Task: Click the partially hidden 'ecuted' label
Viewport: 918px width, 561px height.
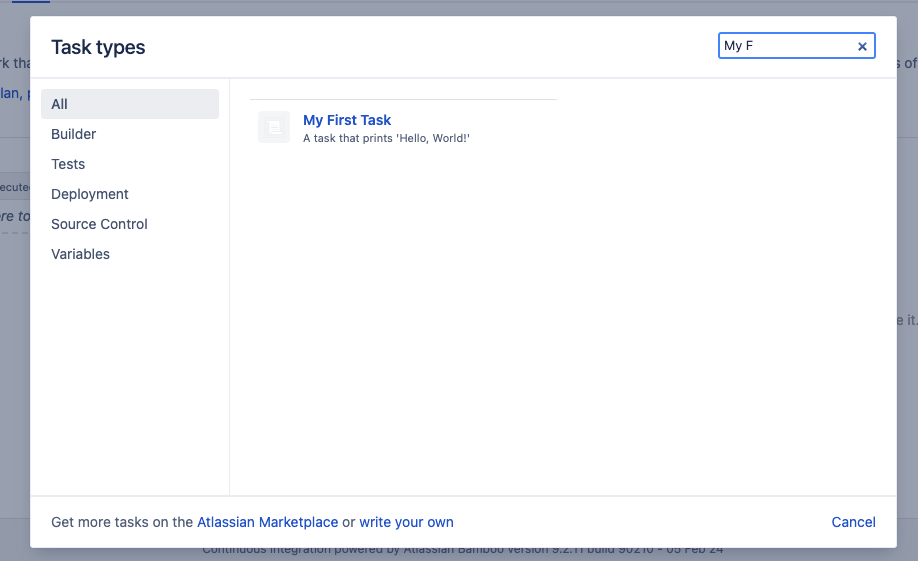Action: coord(14,187)
